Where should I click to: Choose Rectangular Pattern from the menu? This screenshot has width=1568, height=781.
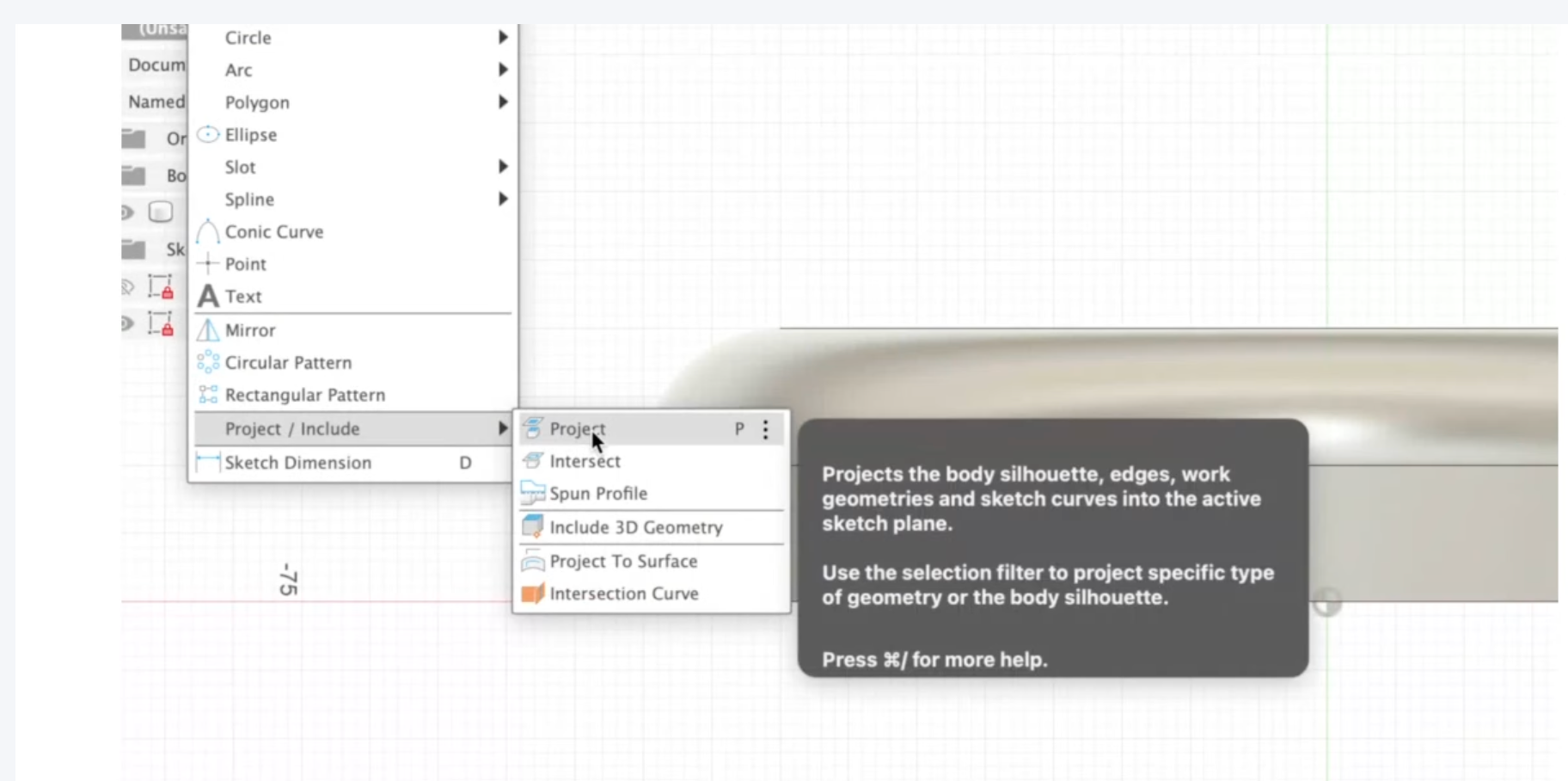tap(353, 395)
